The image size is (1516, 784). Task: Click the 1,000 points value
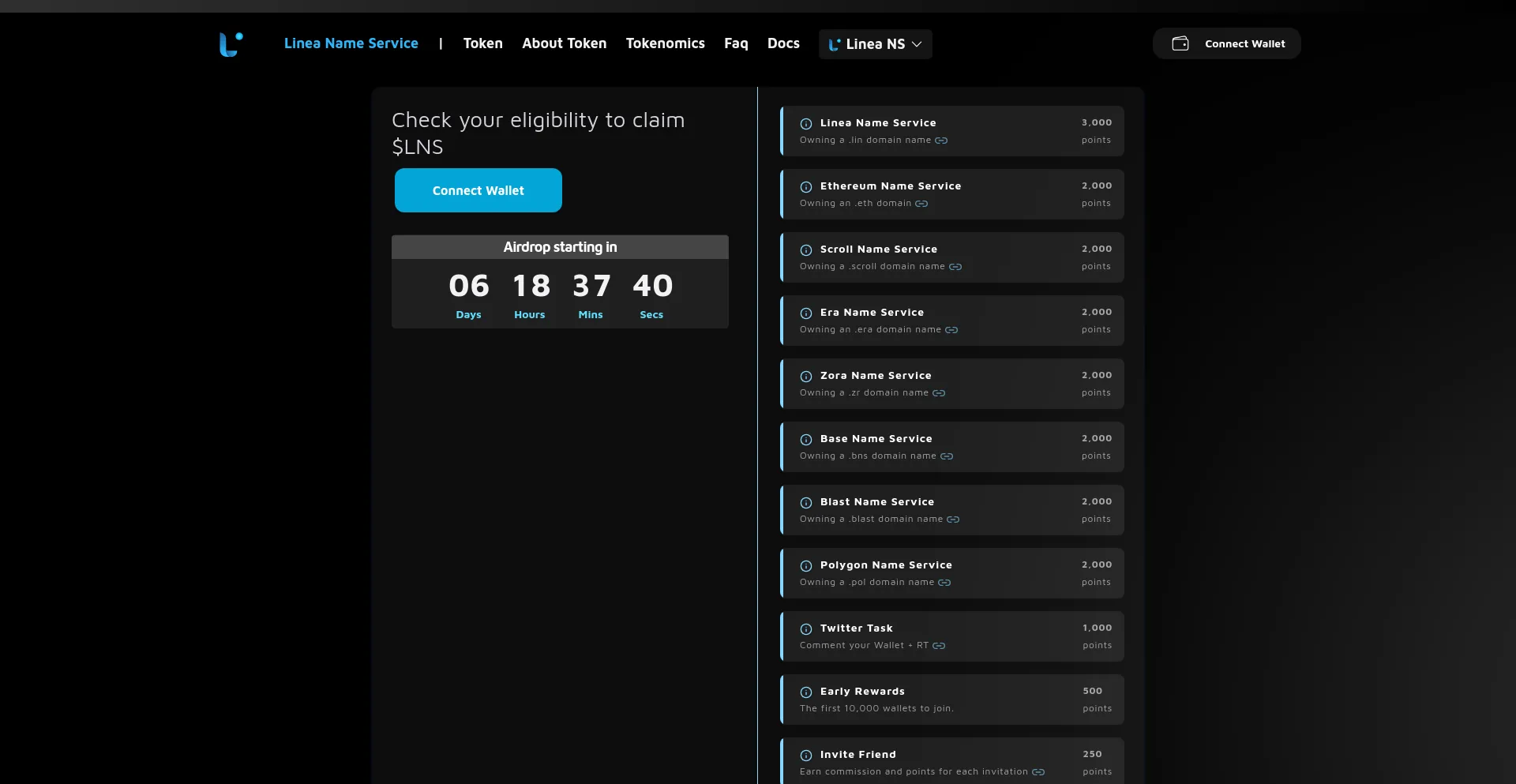[x=1098, y=628]
